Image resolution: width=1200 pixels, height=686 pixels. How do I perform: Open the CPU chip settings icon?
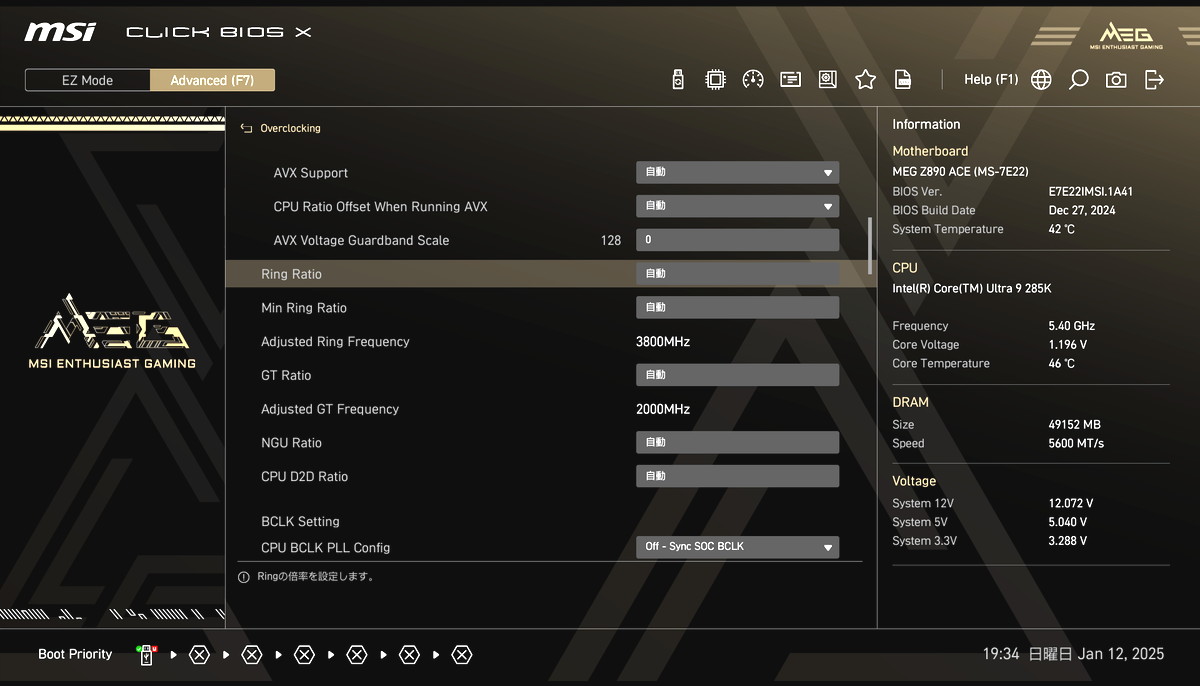pos(715,80)
